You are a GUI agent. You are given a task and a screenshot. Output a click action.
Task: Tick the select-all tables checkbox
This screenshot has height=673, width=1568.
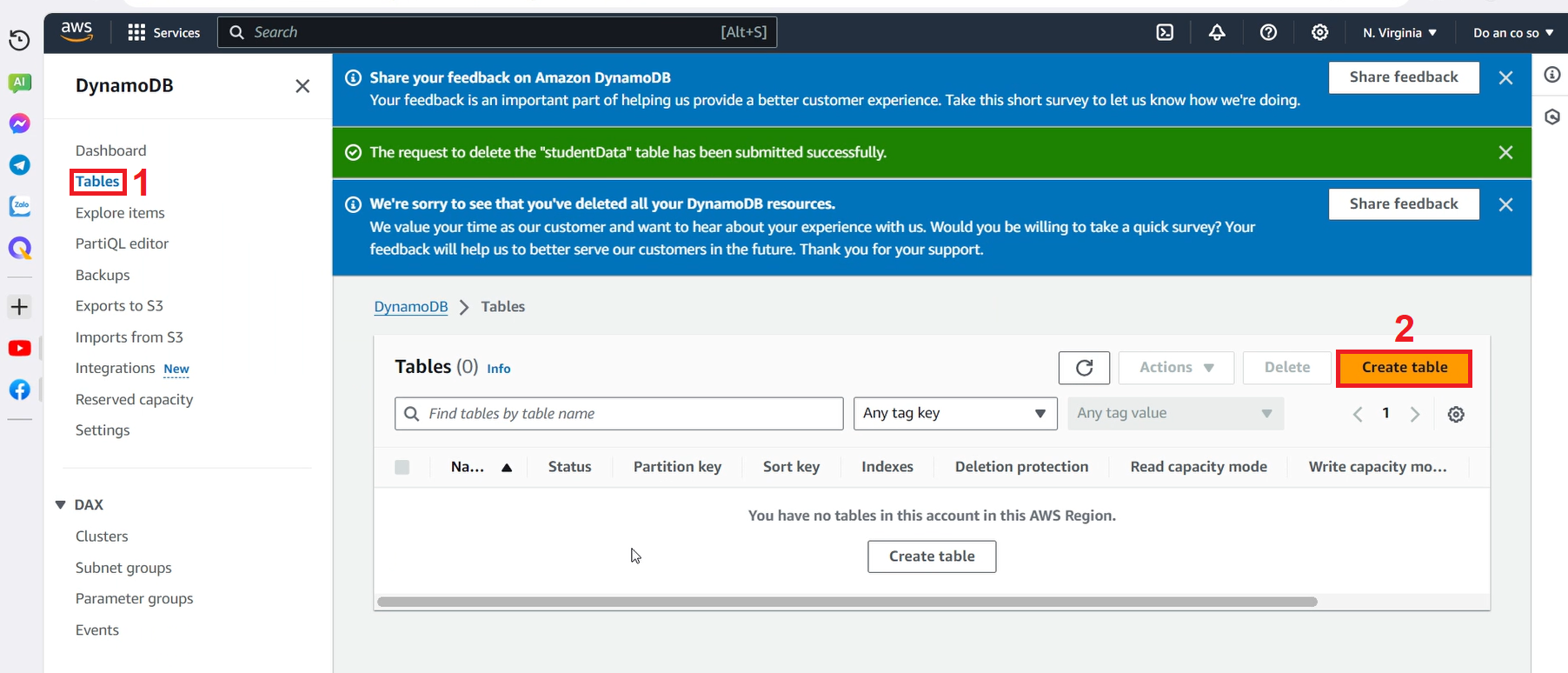pos(402,467)
